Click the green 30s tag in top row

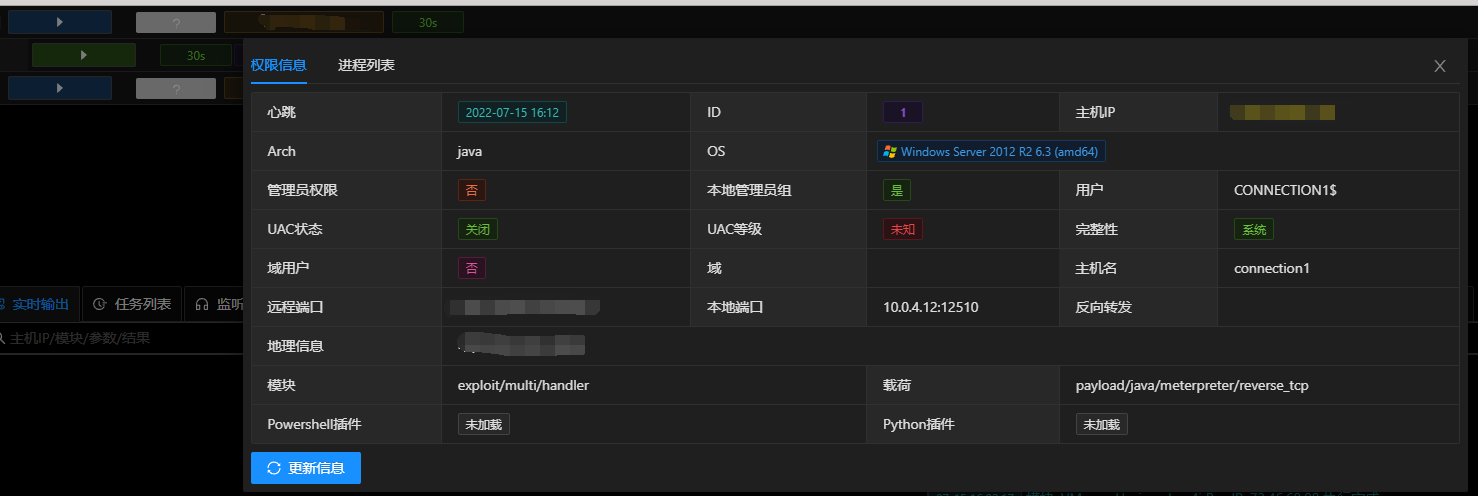(x=427, y=22)
